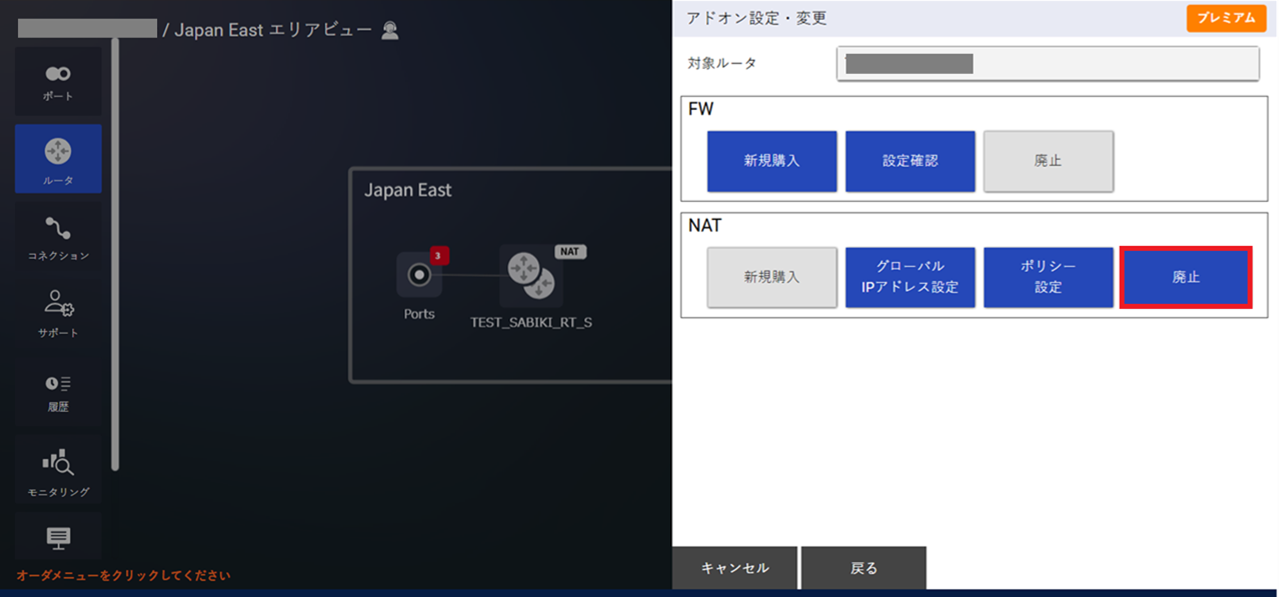Open グローバルIPアドレス設定
Image resolution: width=1280 pixels, height=597 pixels.
pos(910,277)
